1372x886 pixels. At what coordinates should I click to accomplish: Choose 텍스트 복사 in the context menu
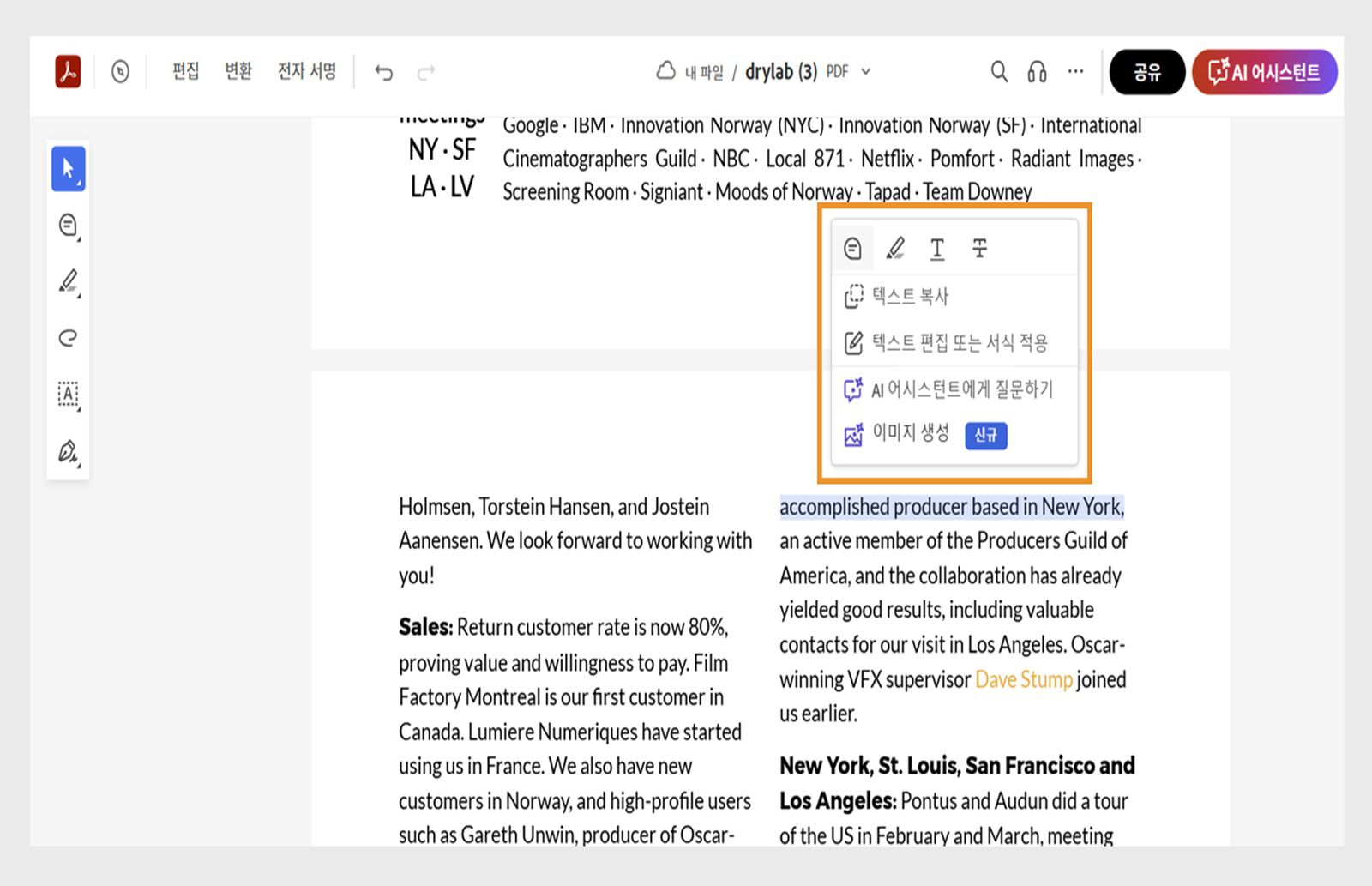pos(954,297)
